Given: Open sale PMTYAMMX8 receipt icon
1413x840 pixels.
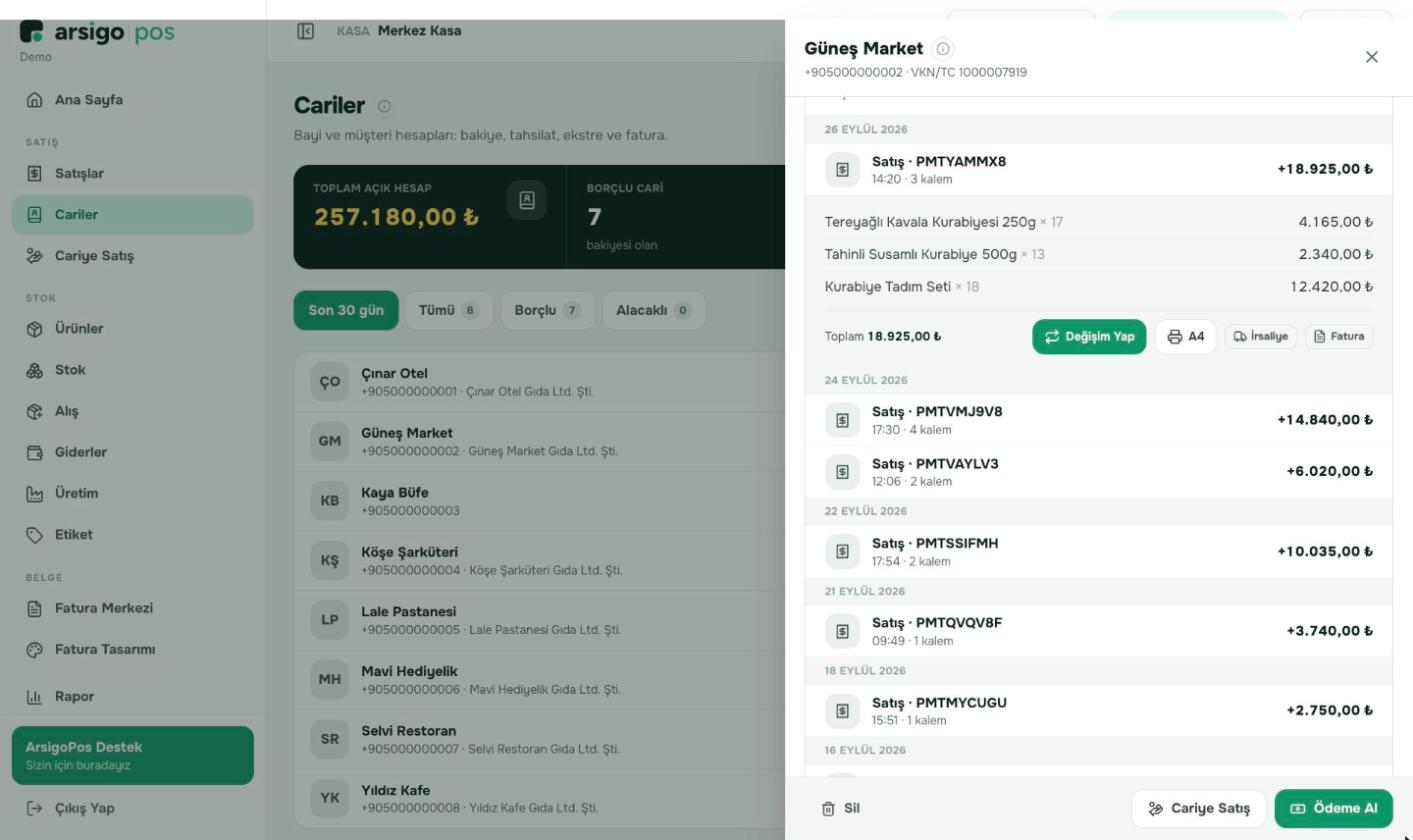Looking at the screenshot, I should pos(842,170).
